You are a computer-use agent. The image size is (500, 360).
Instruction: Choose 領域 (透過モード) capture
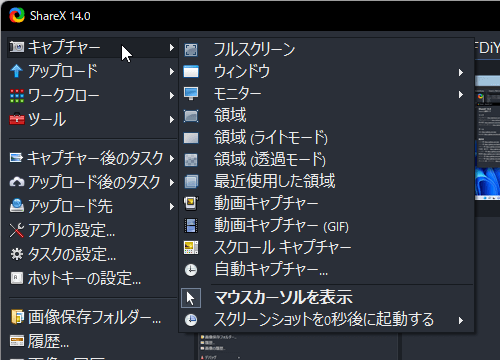pyautogui.click(x=327, y=160)
